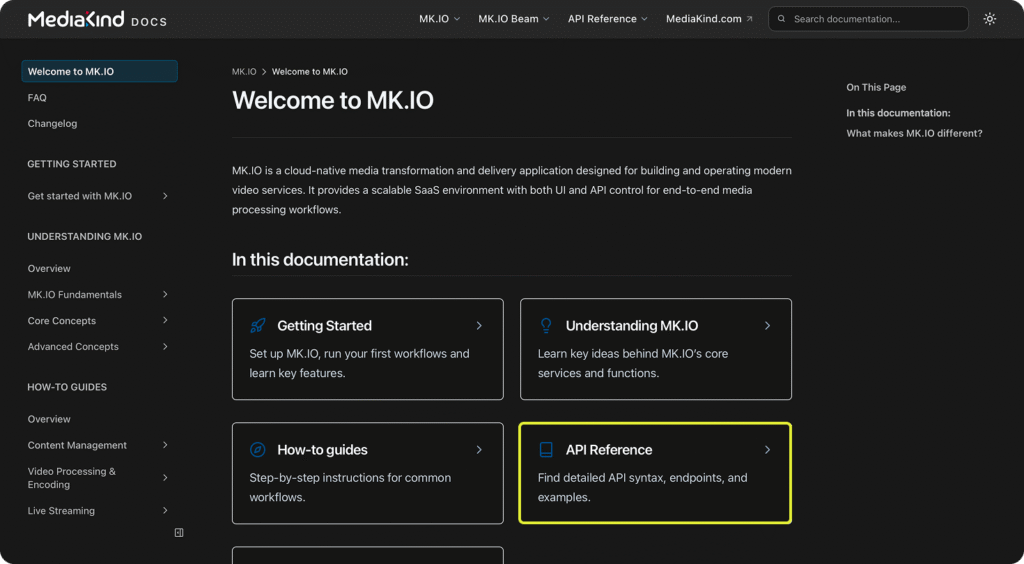Image resolution: width=1024 pixels, height=564 pixels.
Task: Jump to What makes MK.IO different section
Action: click(914, 133)
